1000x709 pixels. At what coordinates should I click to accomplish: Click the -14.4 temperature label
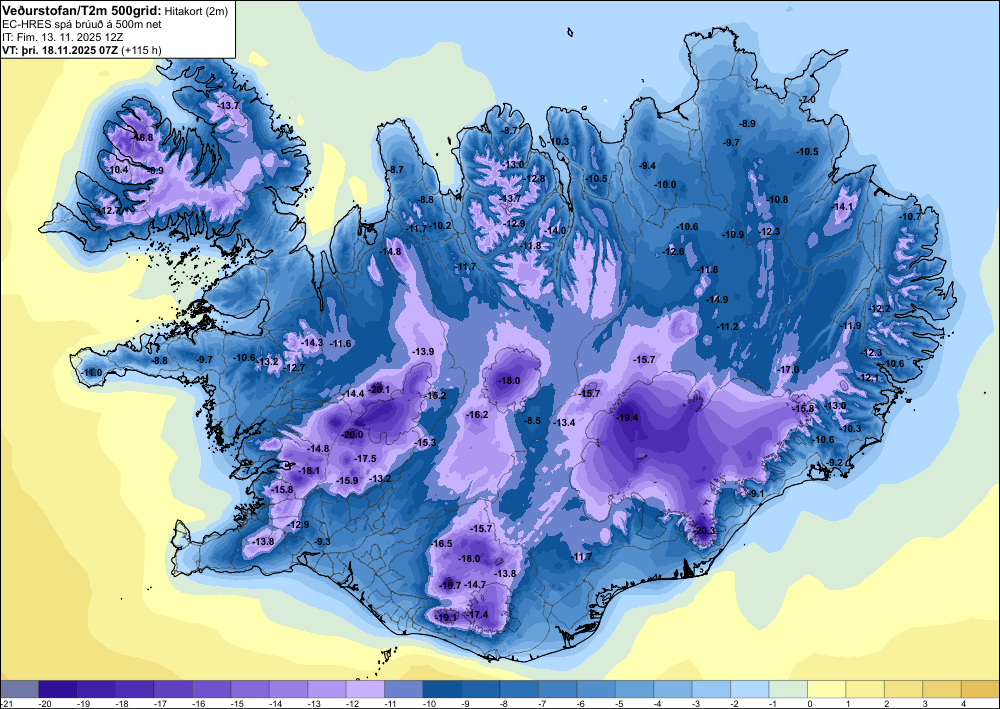coord(353,394)
